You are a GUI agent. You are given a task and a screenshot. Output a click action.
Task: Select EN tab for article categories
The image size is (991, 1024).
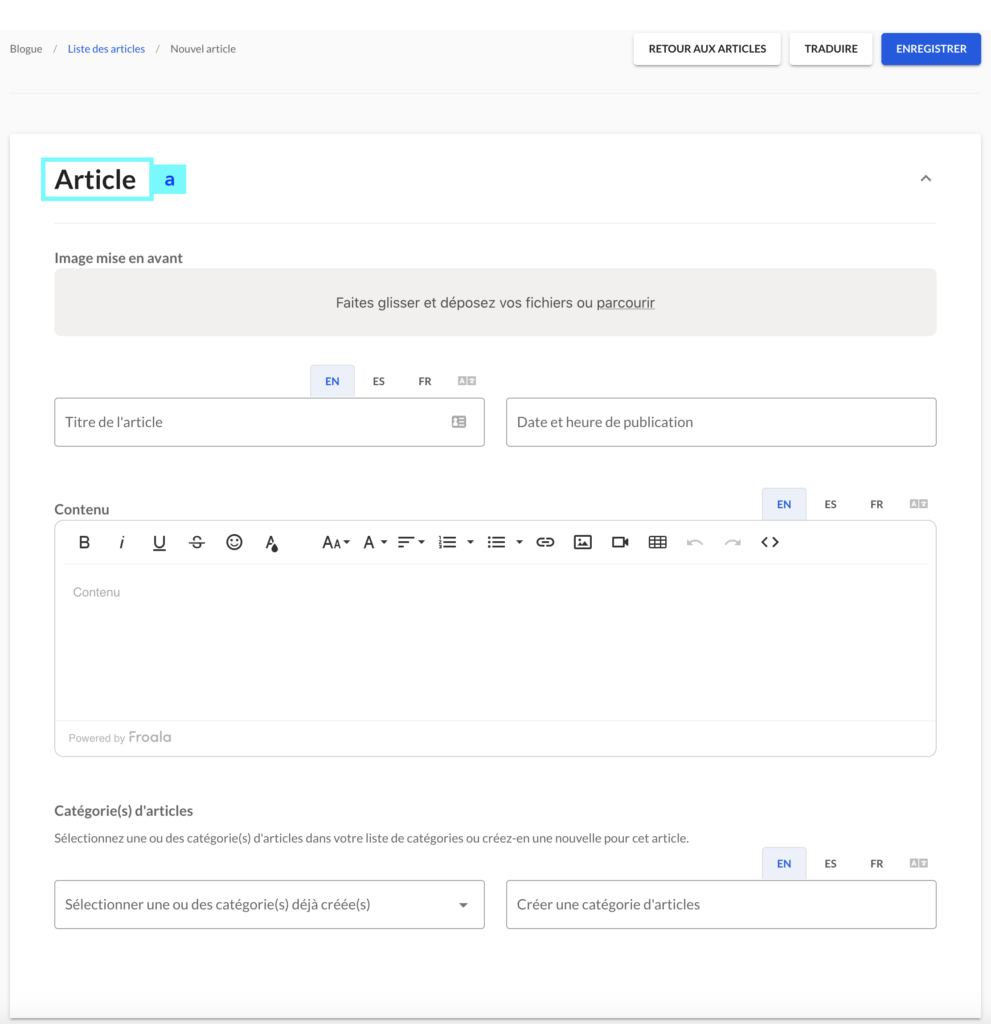(x=784, y=863)
